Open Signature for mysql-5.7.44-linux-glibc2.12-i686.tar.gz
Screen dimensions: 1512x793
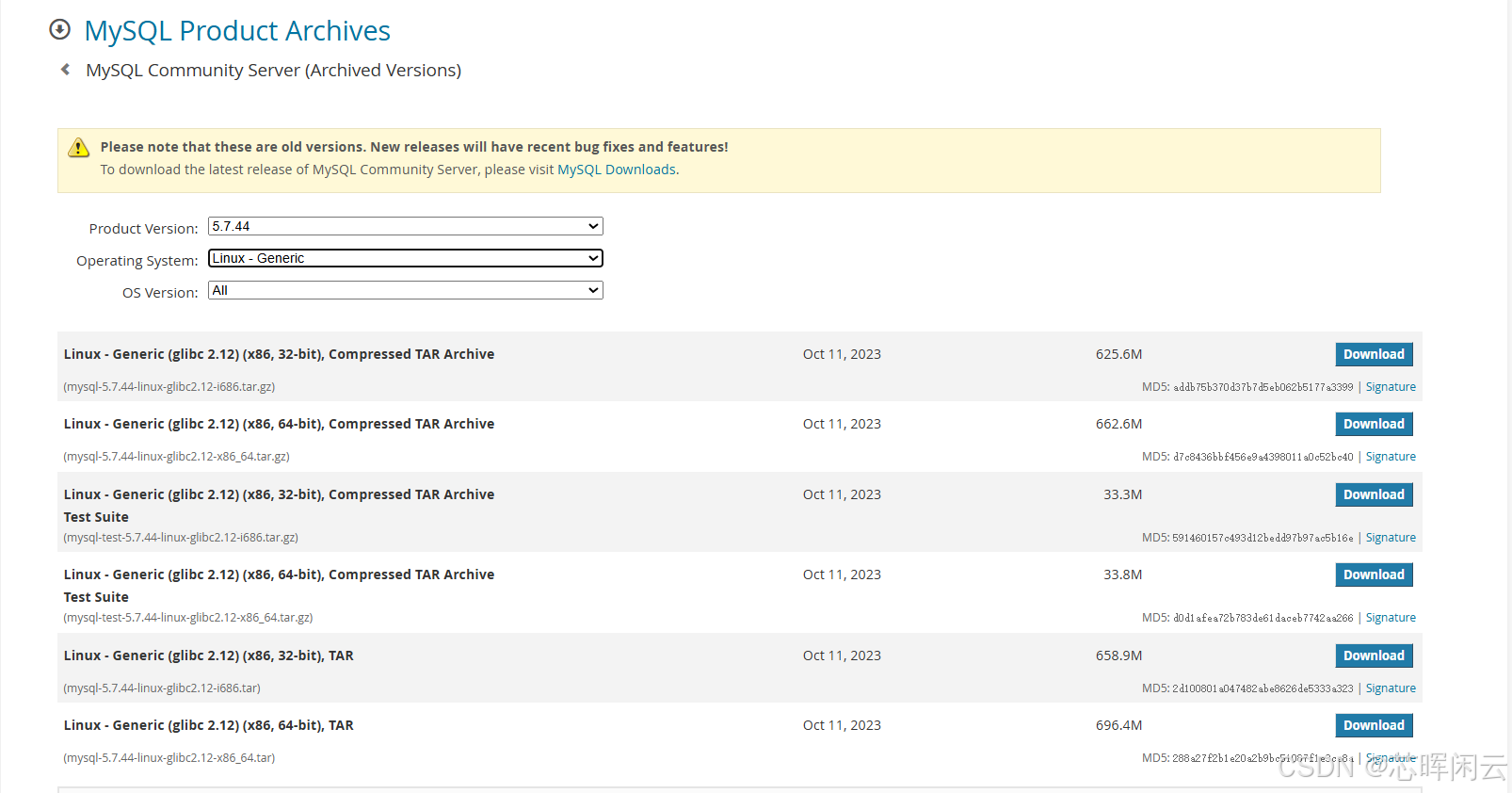tap(1391, 387)
